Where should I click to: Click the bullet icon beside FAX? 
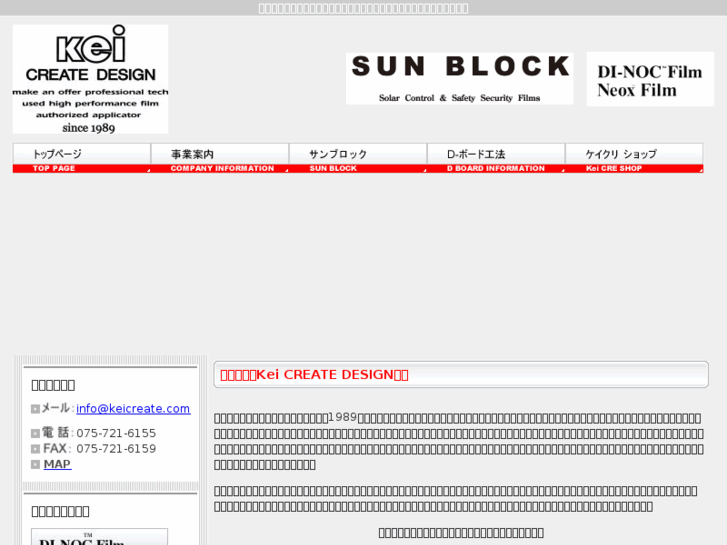tap(35, 449)
